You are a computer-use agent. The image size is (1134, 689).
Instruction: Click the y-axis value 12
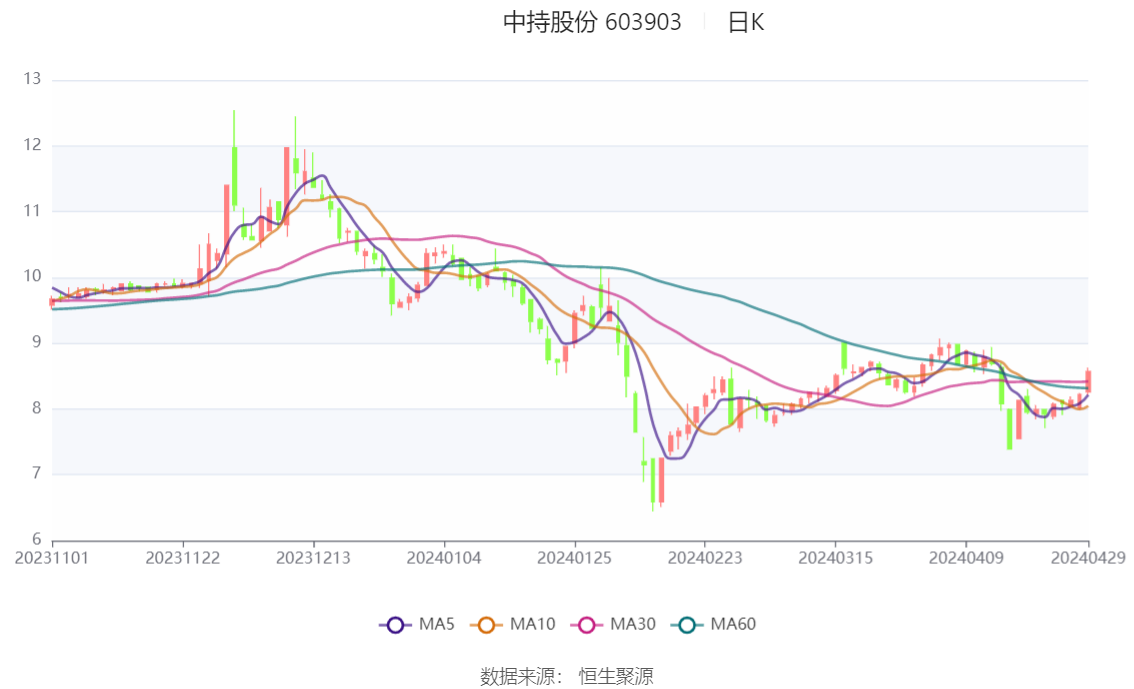pos(33,145)
